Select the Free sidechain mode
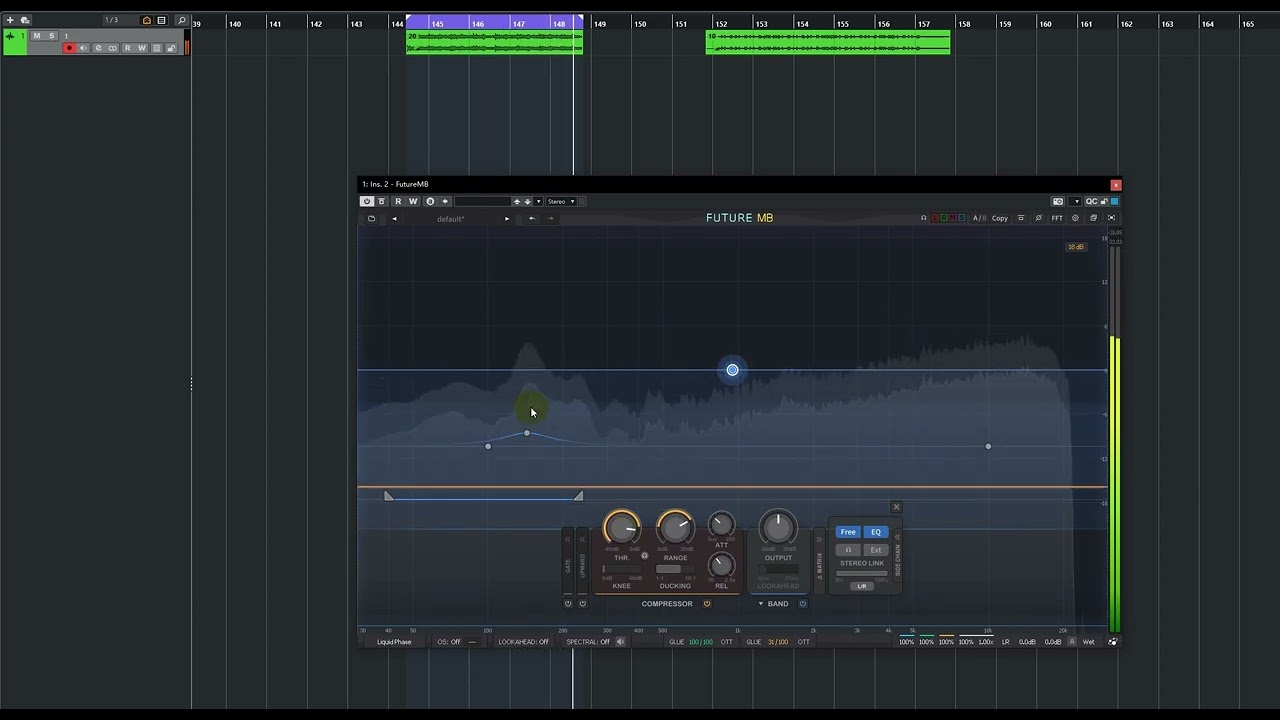 coord(848,532)
